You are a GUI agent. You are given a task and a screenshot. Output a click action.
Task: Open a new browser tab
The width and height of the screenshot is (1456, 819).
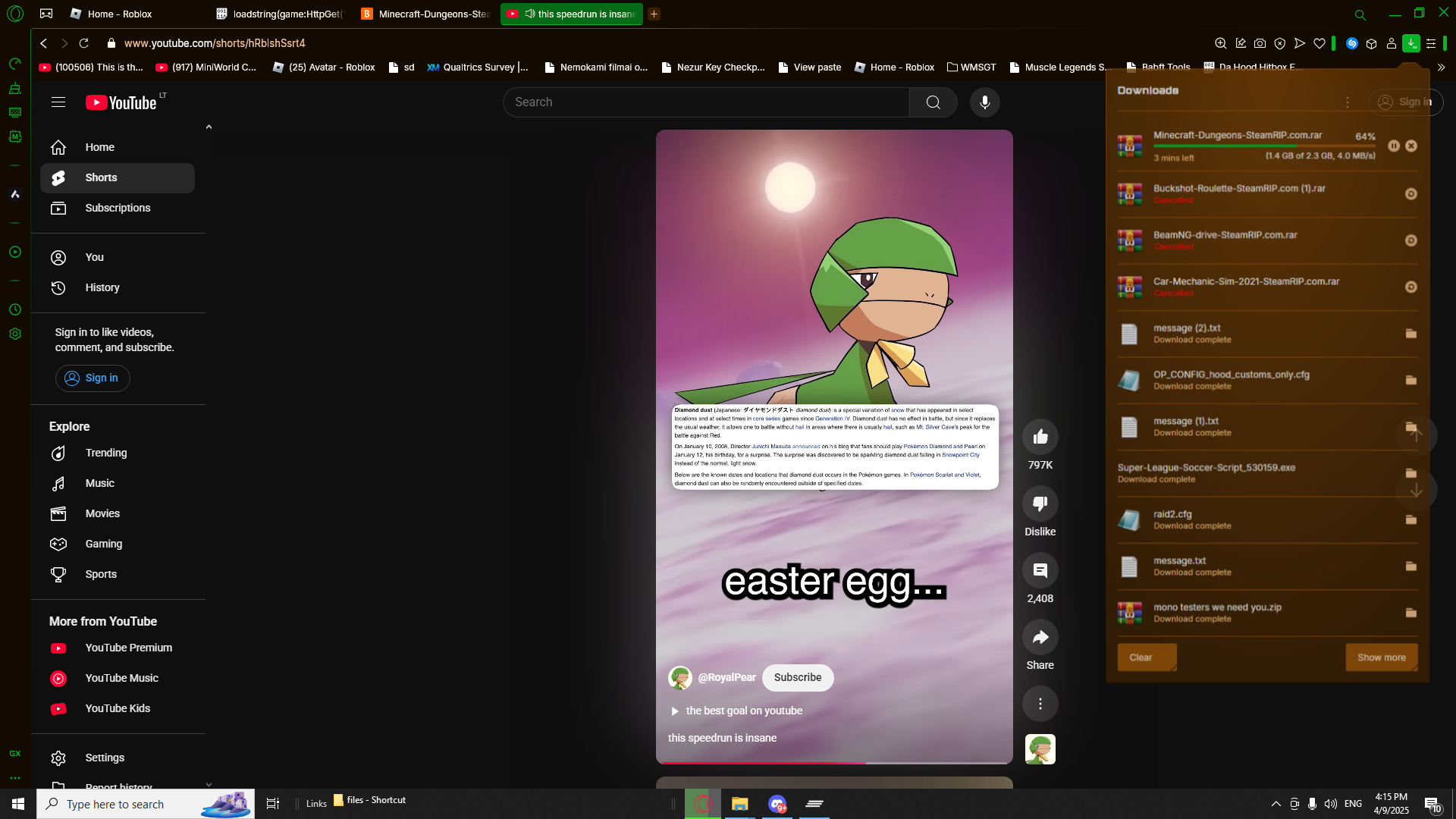(654, 14)
